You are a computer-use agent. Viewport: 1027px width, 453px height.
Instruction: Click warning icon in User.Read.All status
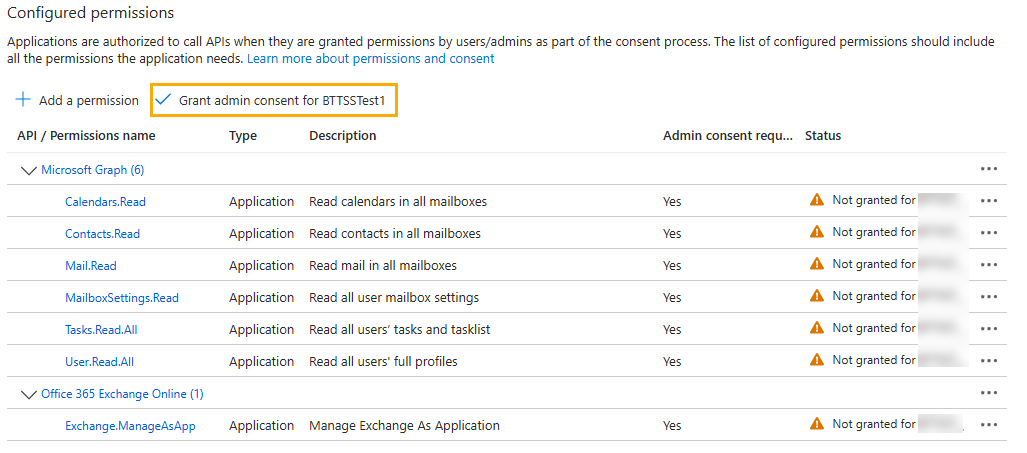[817, 360]
